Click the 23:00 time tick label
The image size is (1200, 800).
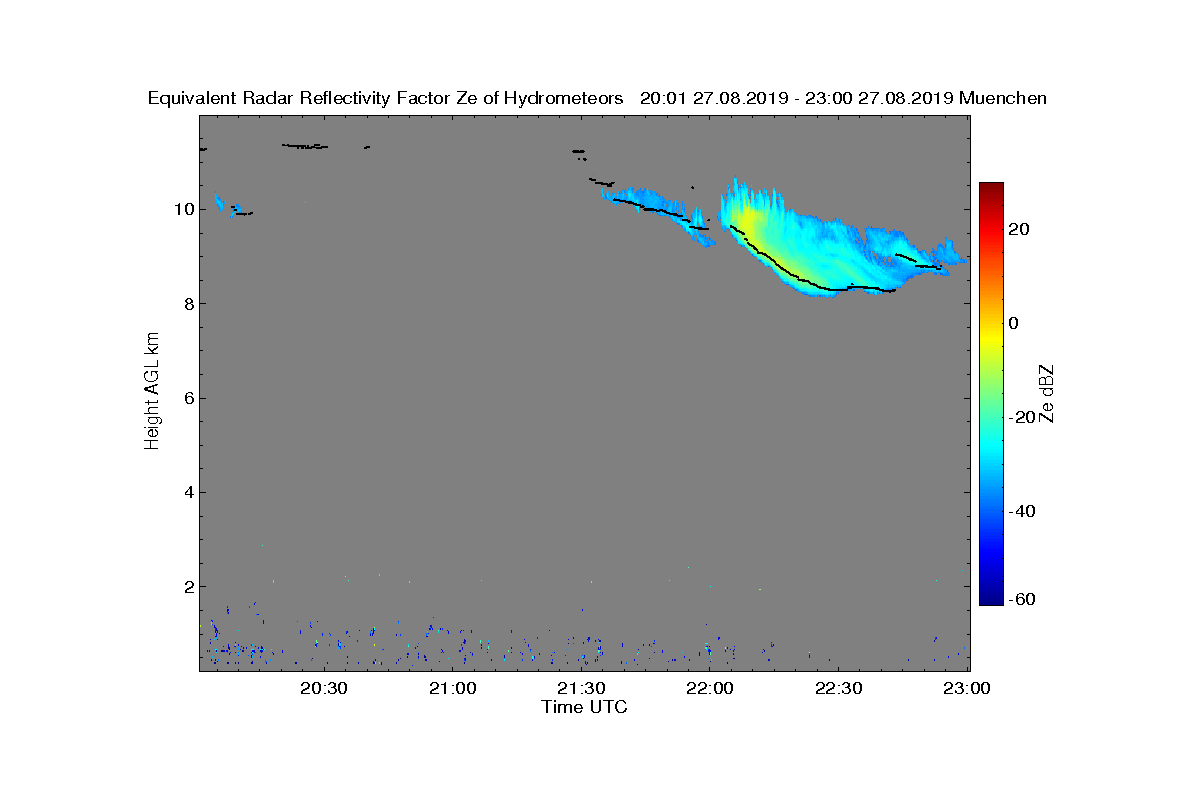click(967, 689)
